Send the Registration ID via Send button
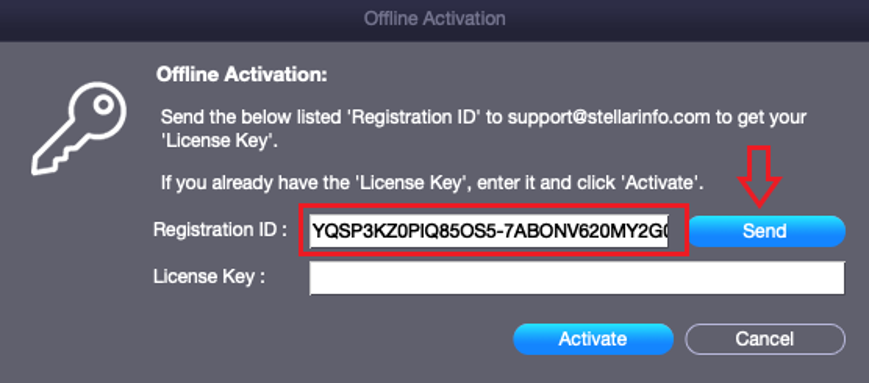This screenshot has height=383, width=870. click(766, 231)
